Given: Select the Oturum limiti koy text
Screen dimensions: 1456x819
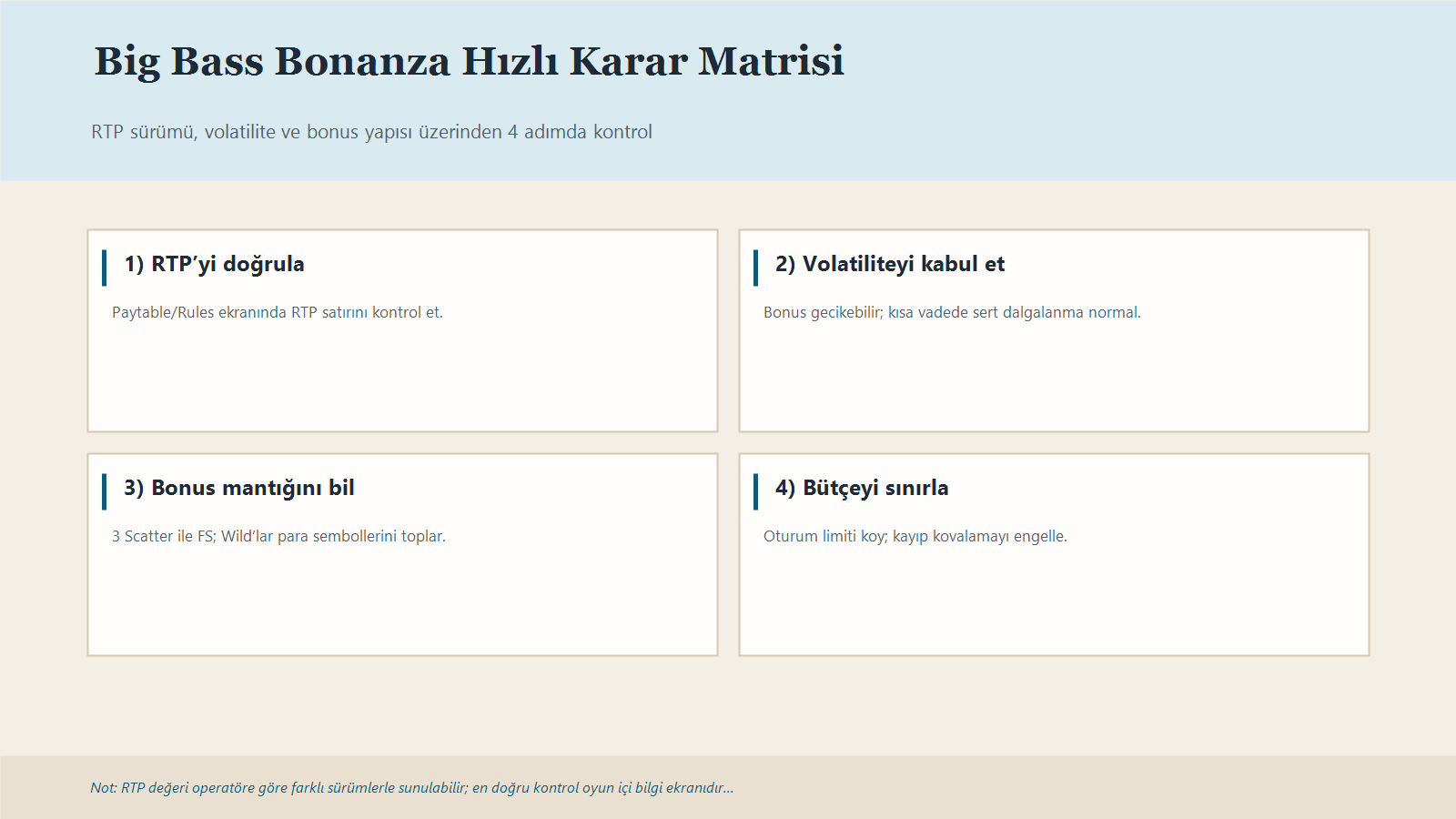Looking at the screenshot, I should pyautogui.click(x=915, y=536).
